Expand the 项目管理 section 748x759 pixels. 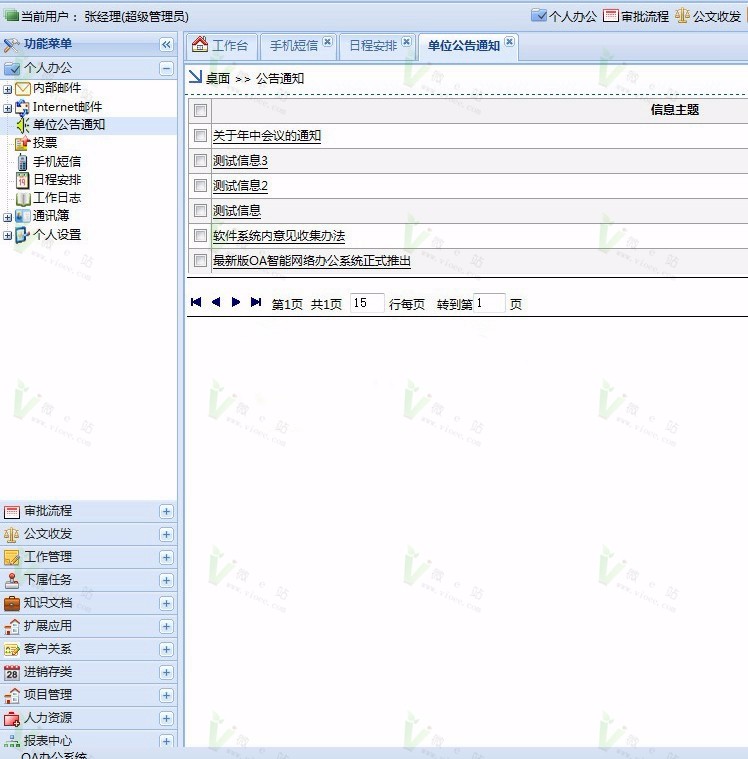pyautogui.click(x=166, y=696)
